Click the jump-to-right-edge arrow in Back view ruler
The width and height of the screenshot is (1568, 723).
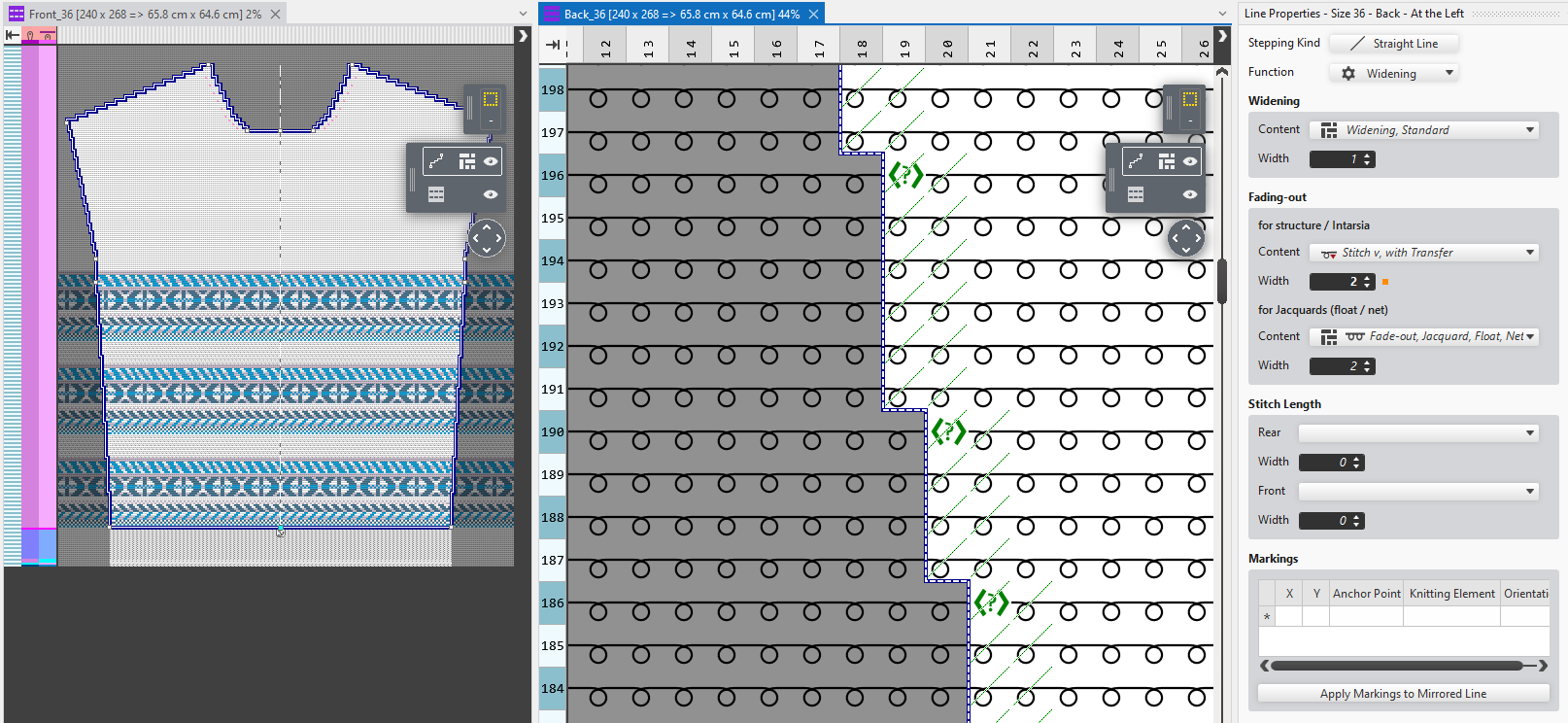point(553,45)
